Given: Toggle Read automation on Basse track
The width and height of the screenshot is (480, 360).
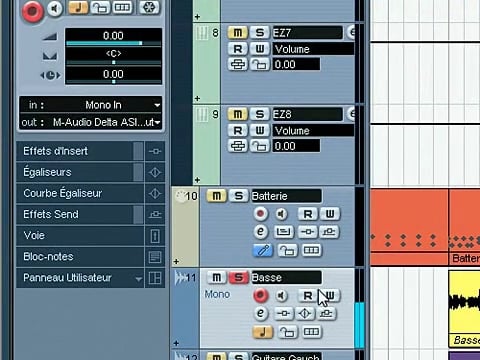Looking at the screenshot, I should pyautogui.click(x=307, y=295).
